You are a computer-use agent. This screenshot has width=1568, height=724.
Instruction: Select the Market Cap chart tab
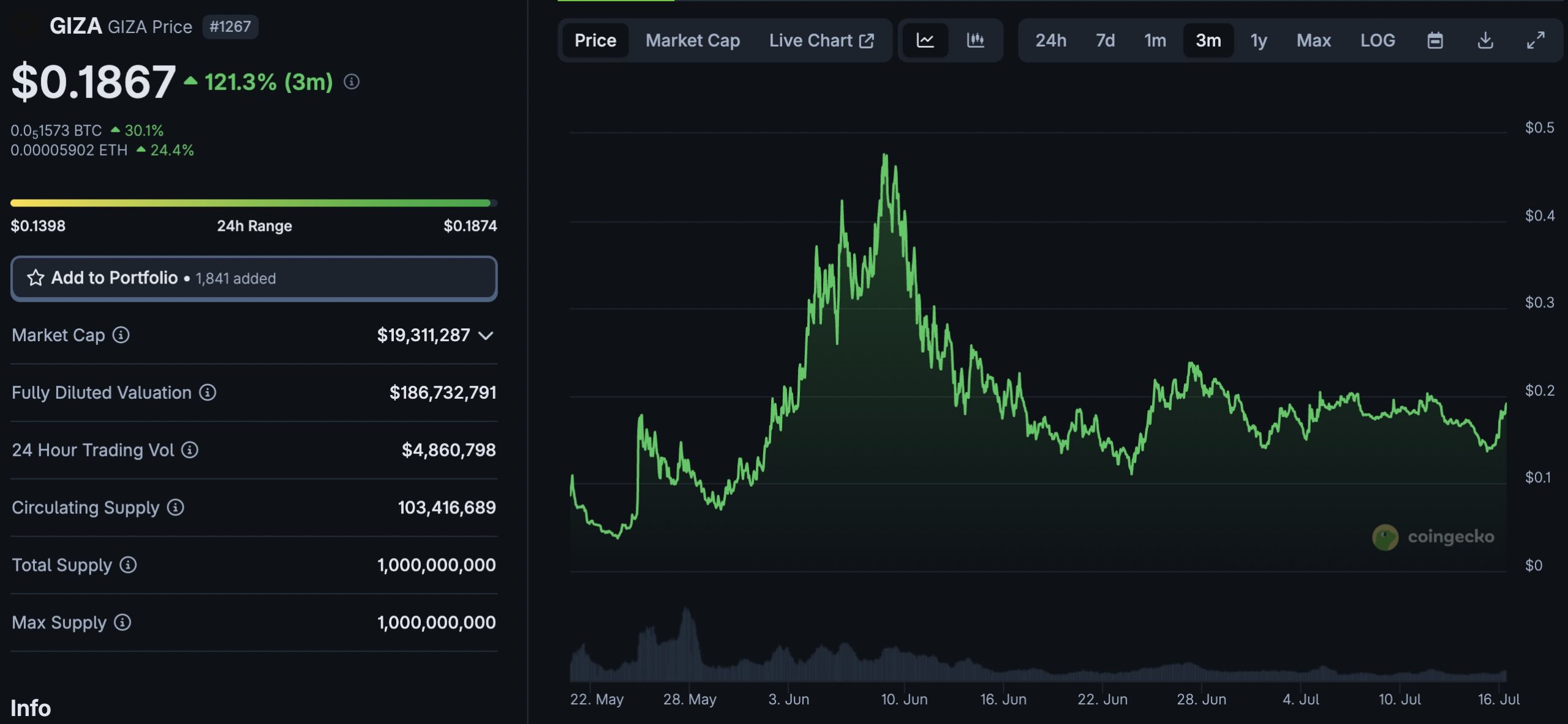click(x=693, y=40)
